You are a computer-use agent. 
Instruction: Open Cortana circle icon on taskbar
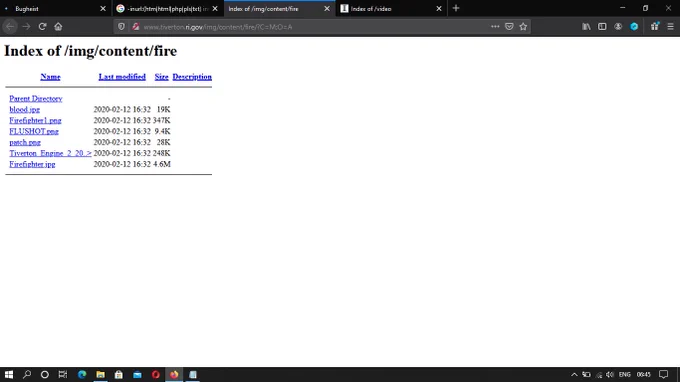click(x=45, y=375)
